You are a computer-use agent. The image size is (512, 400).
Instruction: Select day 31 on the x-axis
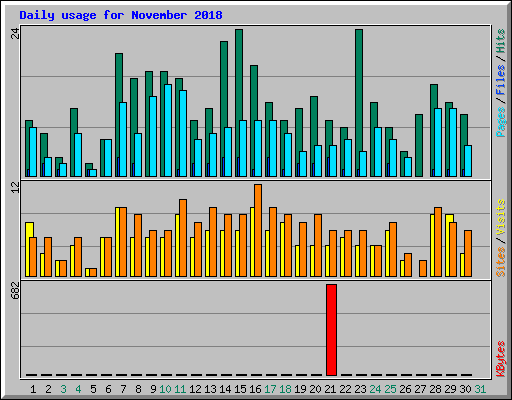pos(480,389)
